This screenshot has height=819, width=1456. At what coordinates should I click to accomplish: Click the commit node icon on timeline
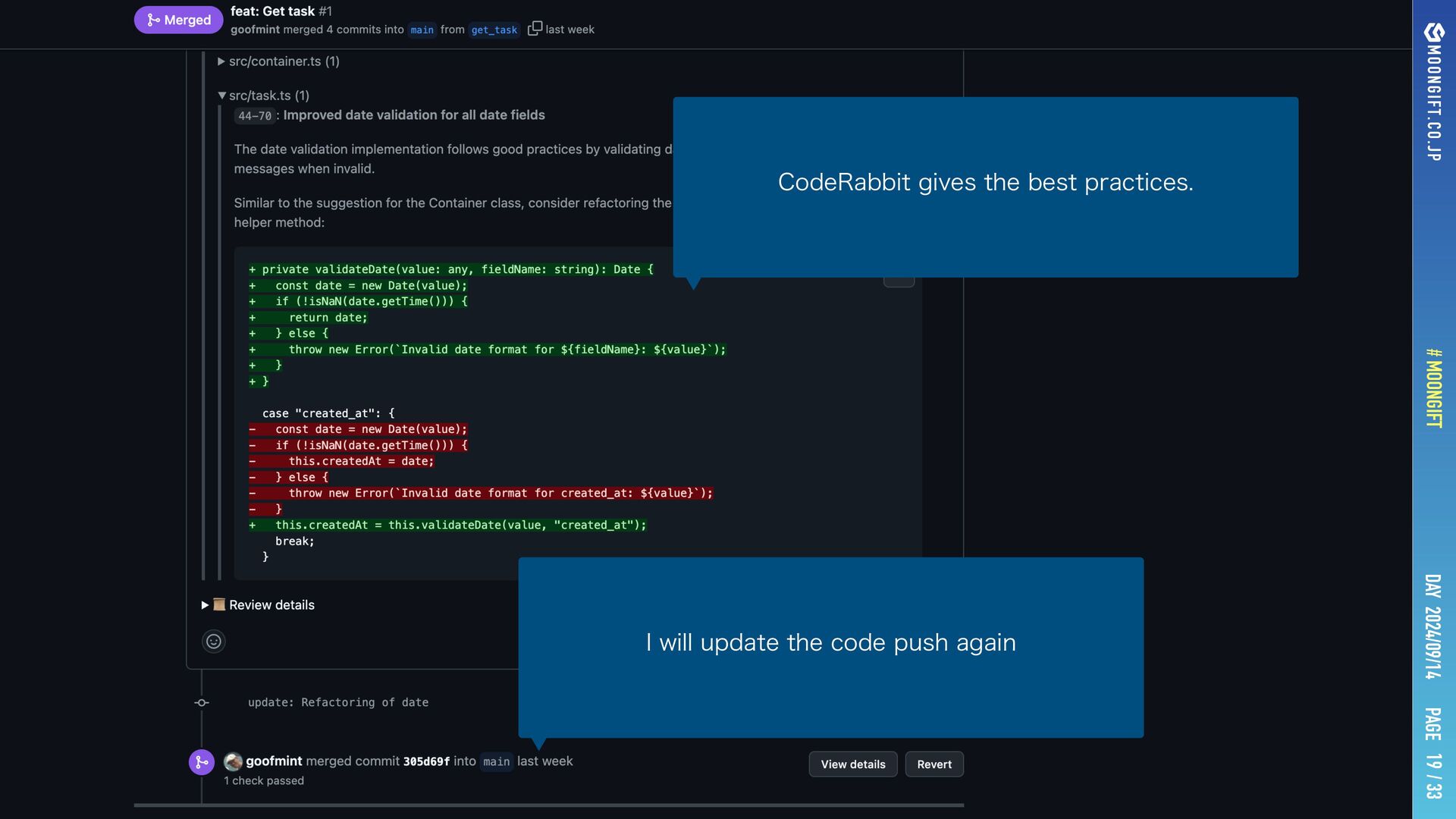point(202,703)
